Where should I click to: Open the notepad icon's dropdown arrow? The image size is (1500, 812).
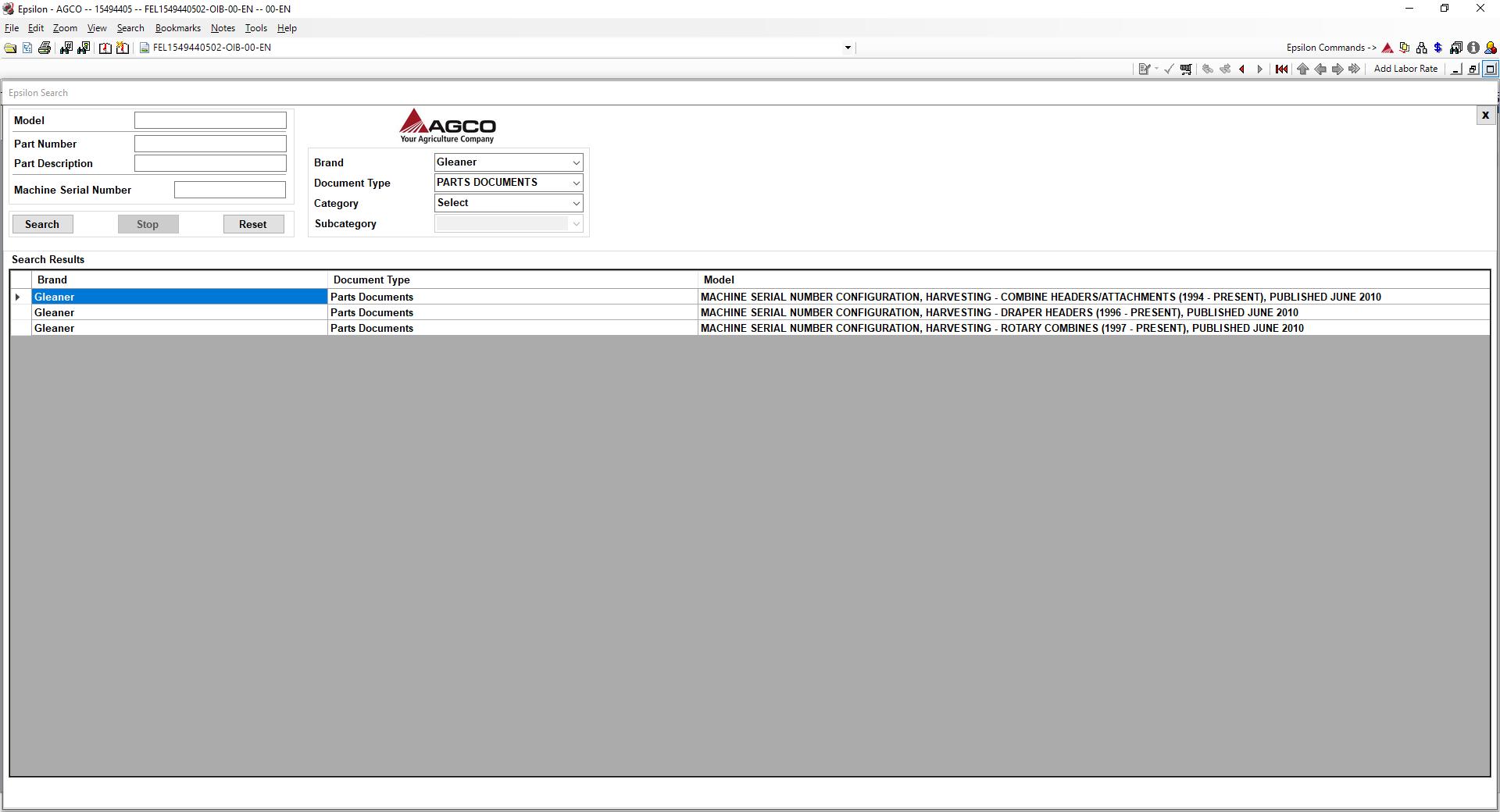(1156, 69)
